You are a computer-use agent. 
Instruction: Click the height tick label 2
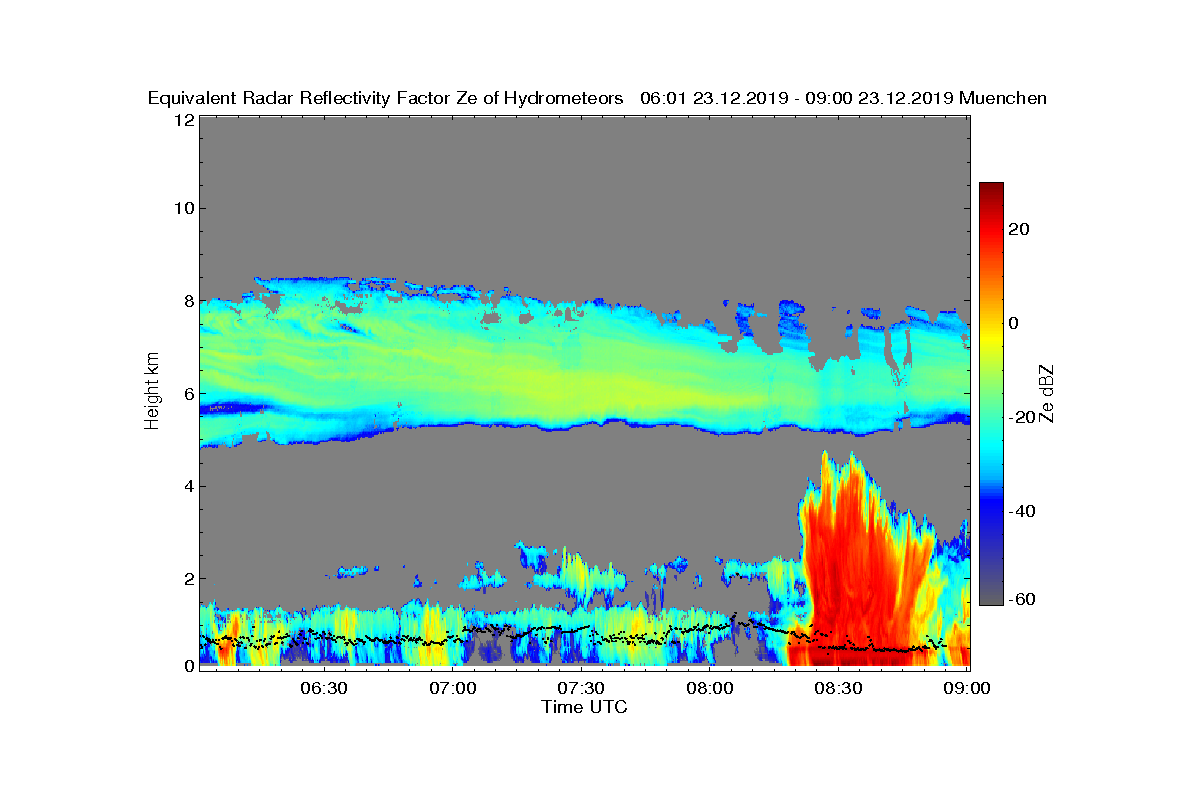[188, 578]
